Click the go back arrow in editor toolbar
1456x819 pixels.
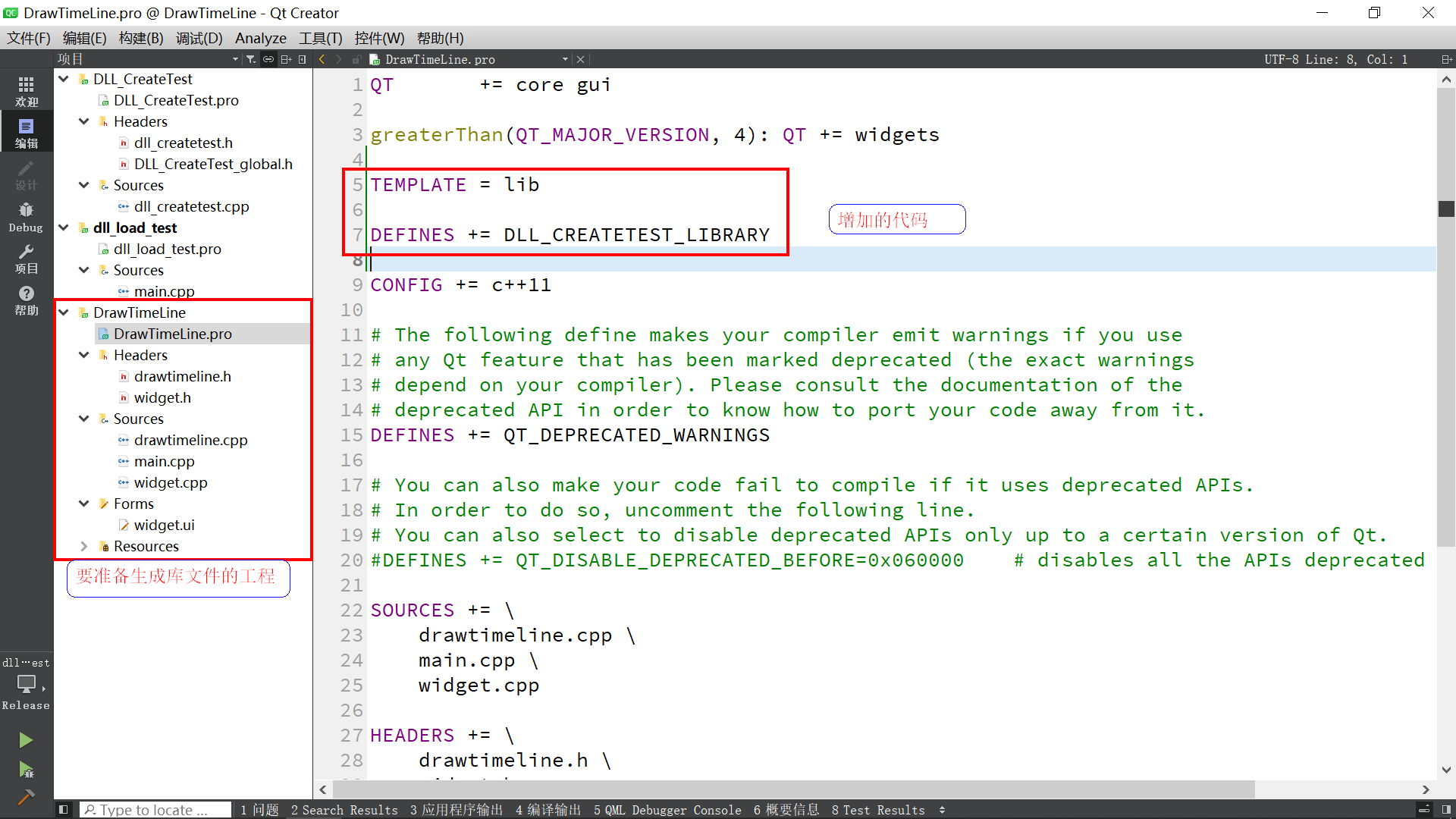322,59
